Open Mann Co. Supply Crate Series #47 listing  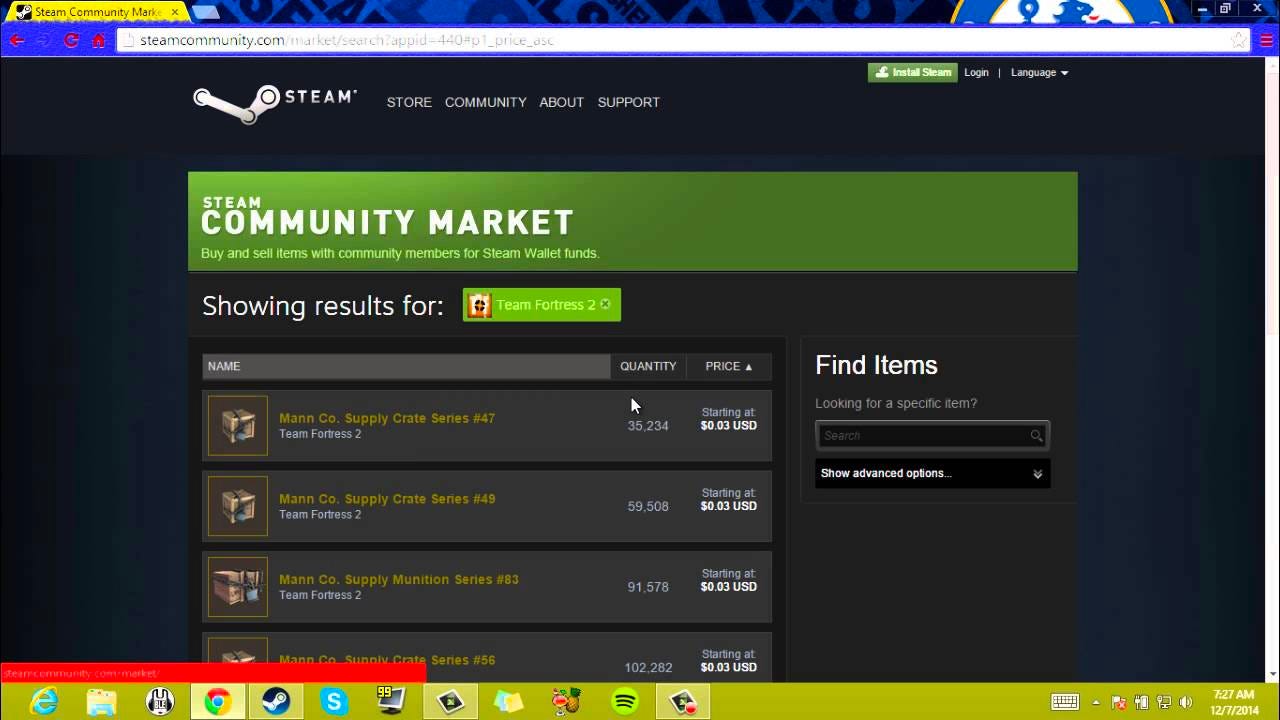(387, 418)
